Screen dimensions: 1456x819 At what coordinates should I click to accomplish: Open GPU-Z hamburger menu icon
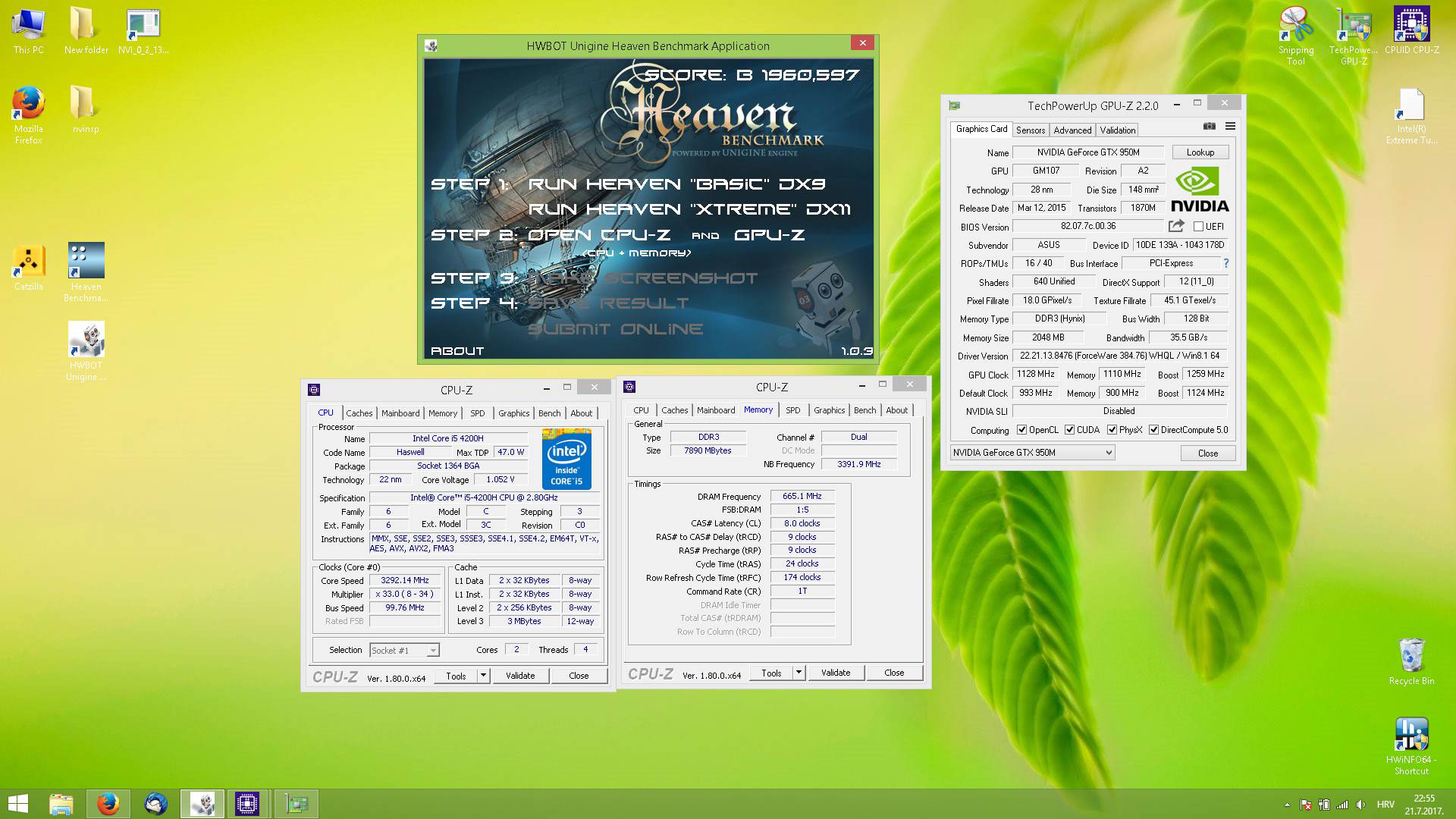click(x=1230, y=126)
